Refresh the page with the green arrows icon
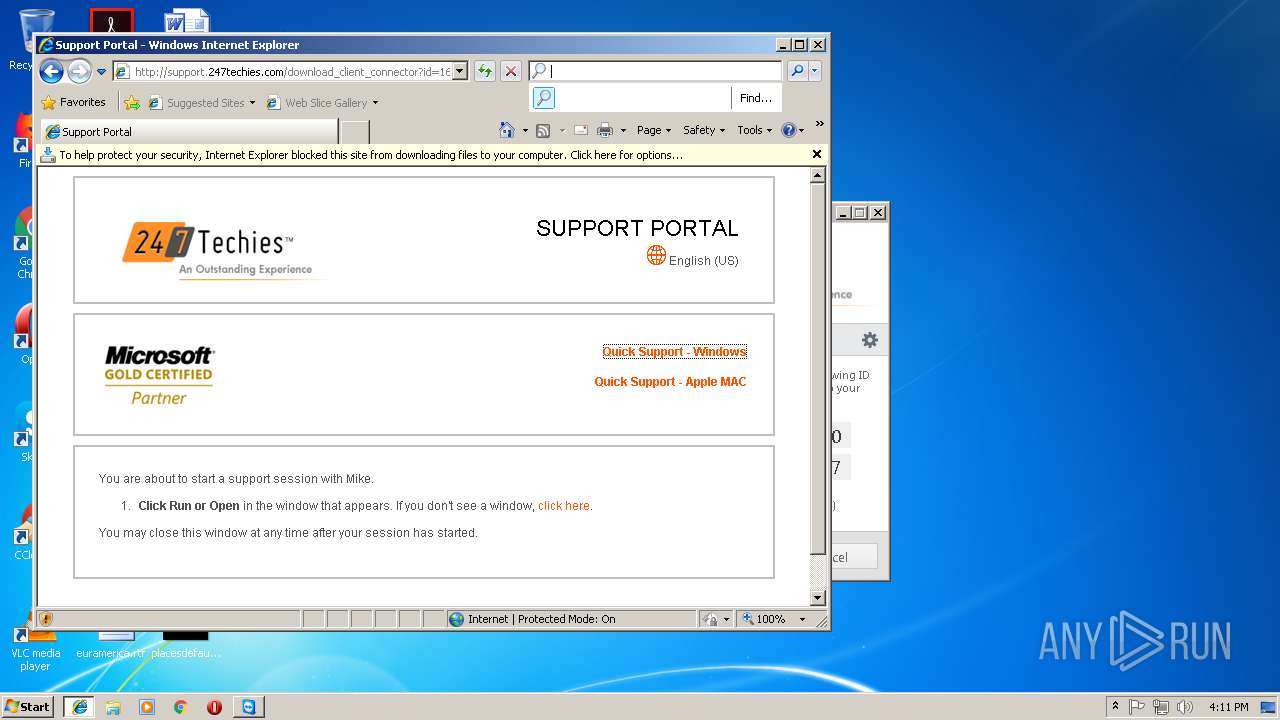1280x720 pixels. pyautogui.click(x=485, y=71)
